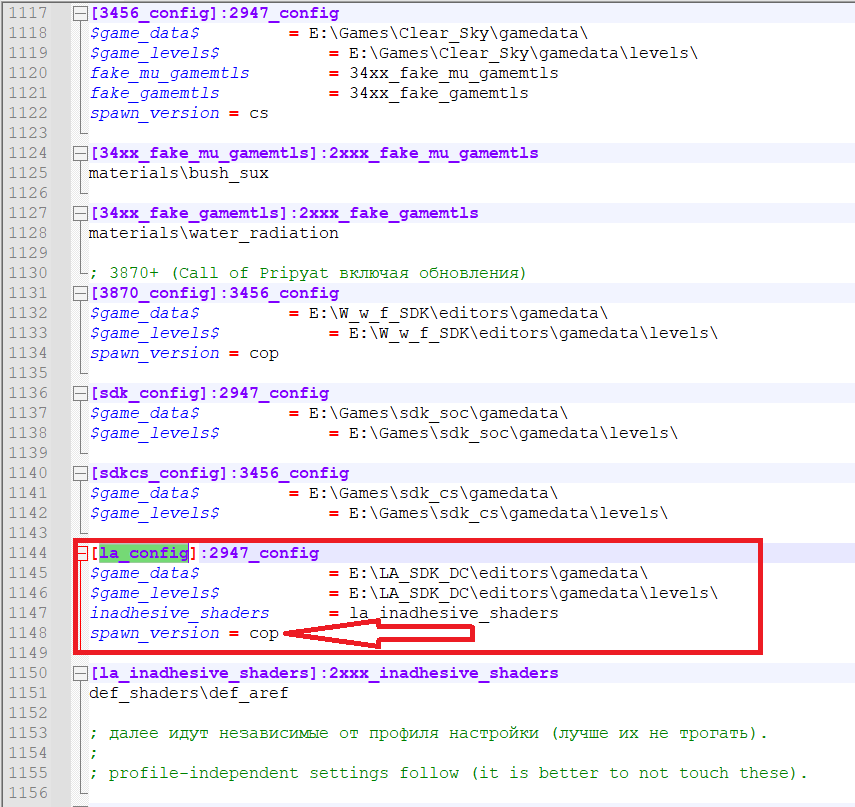Collapse the [3870_config] section fold marker

click(80, 294)
